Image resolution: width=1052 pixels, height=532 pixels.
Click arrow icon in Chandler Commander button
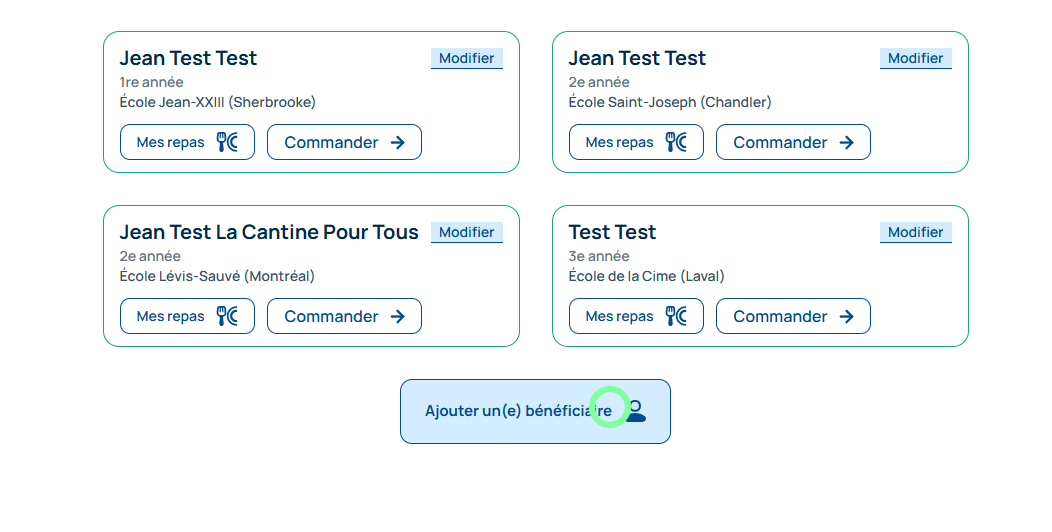(846, 142)
